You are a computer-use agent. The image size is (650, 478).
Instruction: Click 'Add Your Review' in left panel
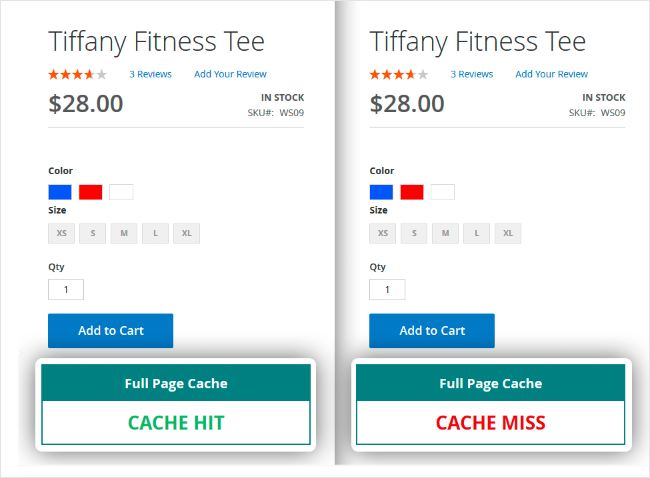click(230, 74)
